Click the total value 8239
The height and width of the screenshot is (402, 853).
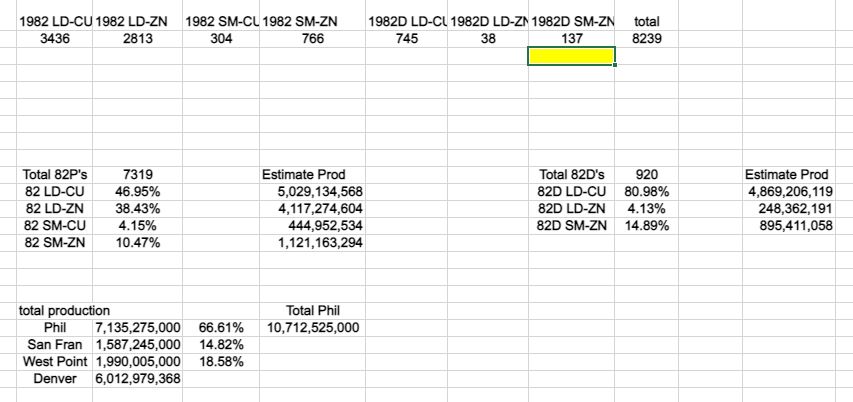[646, 39]
